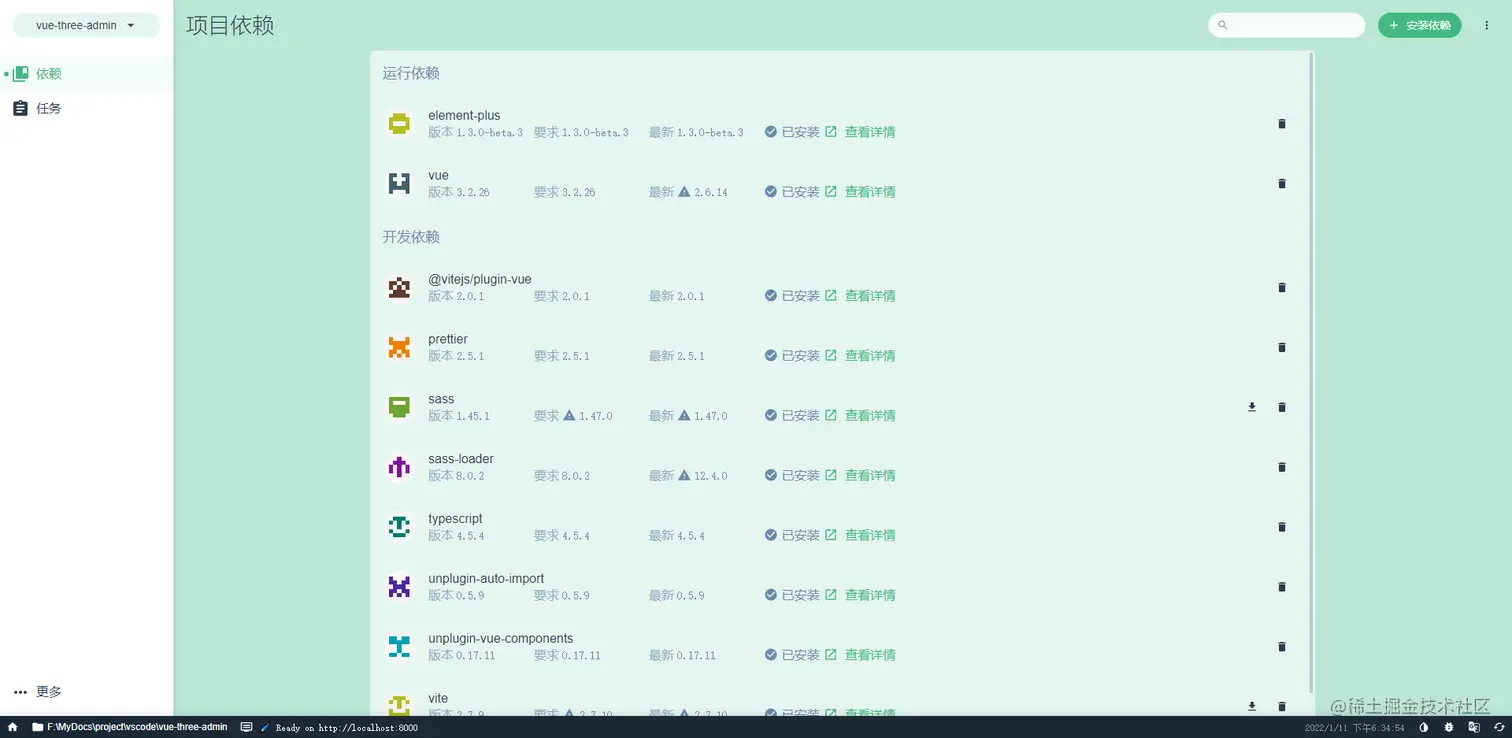Remove prettier using its trash icon
Screen dimensions: 1512x738
click(x=1281, y=347)
